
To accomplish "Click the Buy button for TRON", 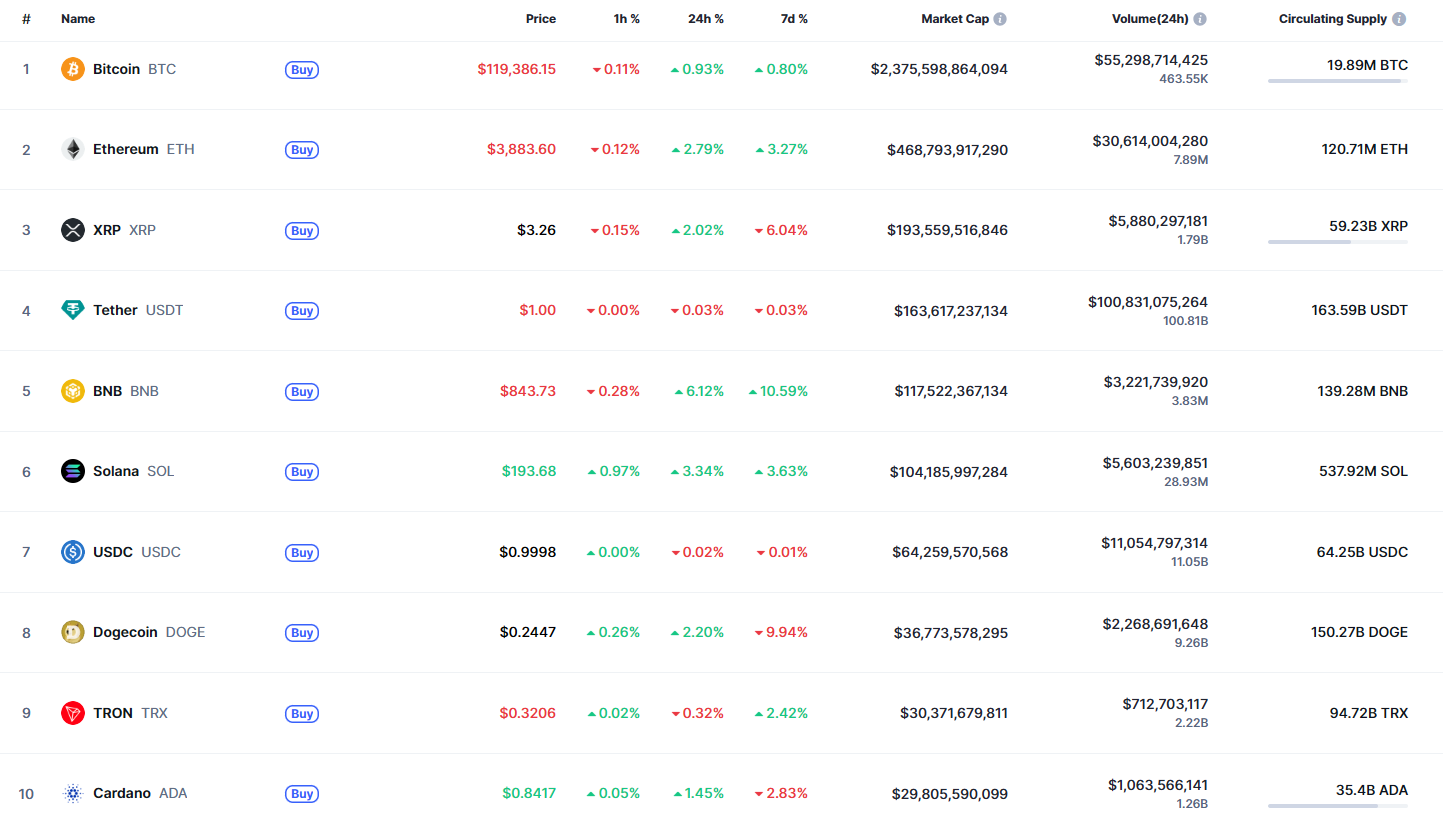I will (302, 714).
